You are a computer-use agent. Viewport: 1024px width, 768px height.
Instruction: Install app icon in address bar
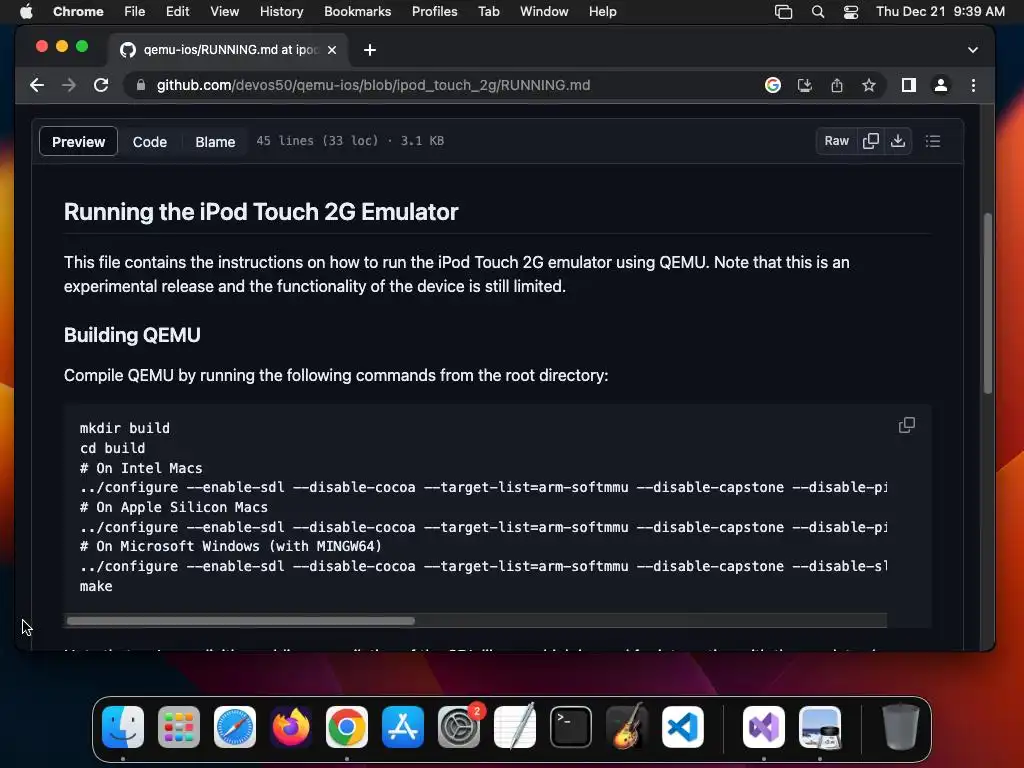point(805,86)
